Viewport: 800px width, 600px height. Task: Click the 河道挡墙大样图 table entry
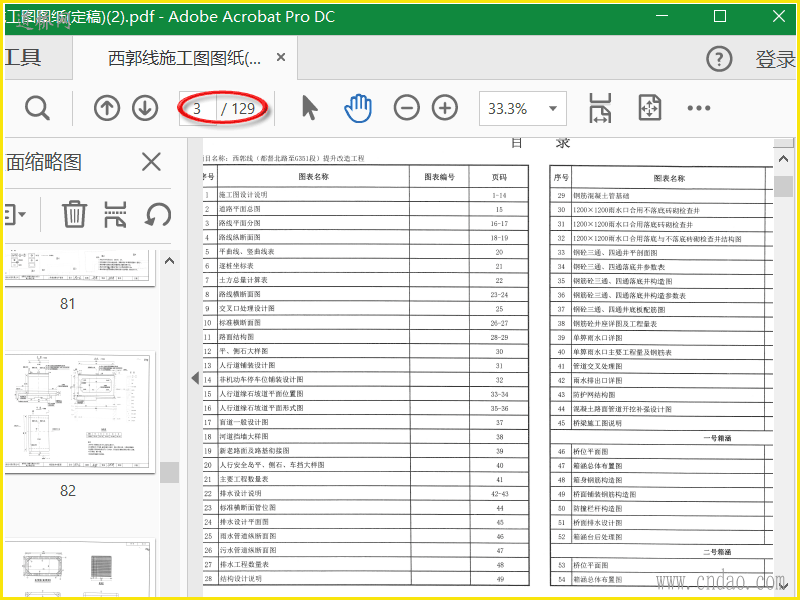point(243,437)
